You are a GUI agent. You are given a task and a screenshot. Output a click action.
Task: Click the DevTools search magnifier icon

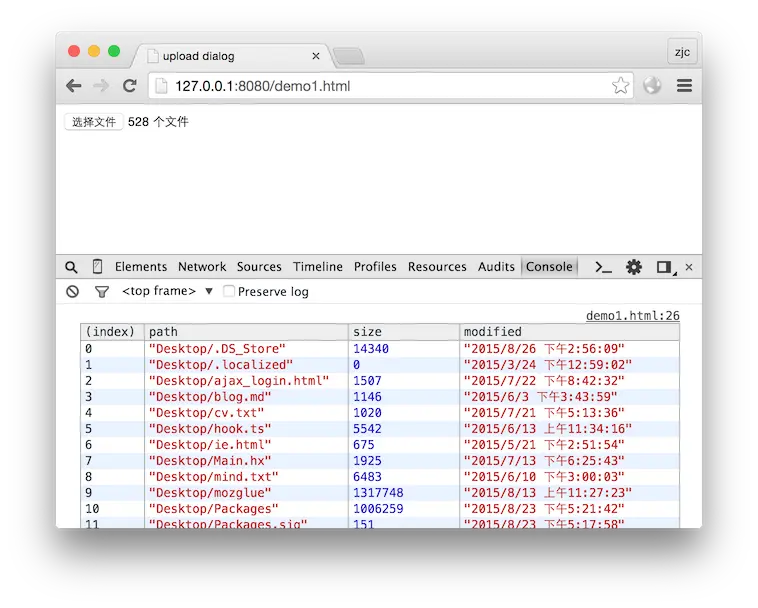[71, 267]
